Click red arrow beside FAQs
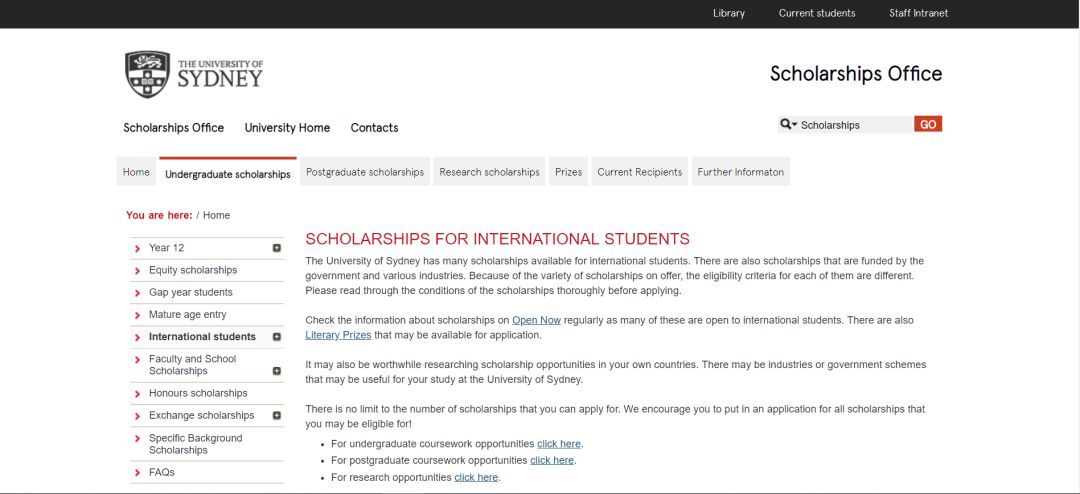 pyautogui.click(x=138, y=473)
